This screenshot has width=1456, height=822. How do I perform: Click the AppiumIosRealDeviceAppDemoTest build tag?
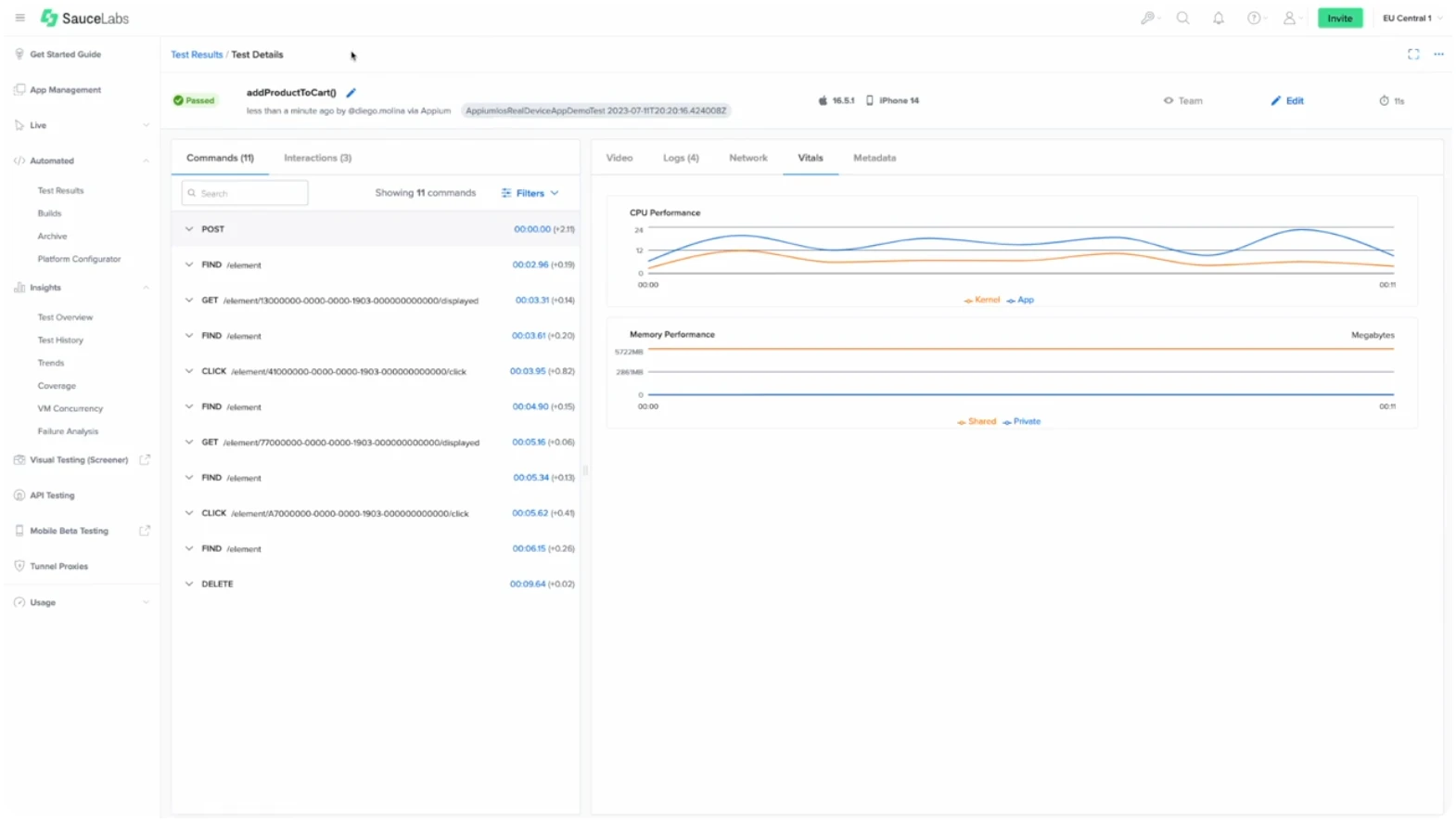[x=595, y=110]
